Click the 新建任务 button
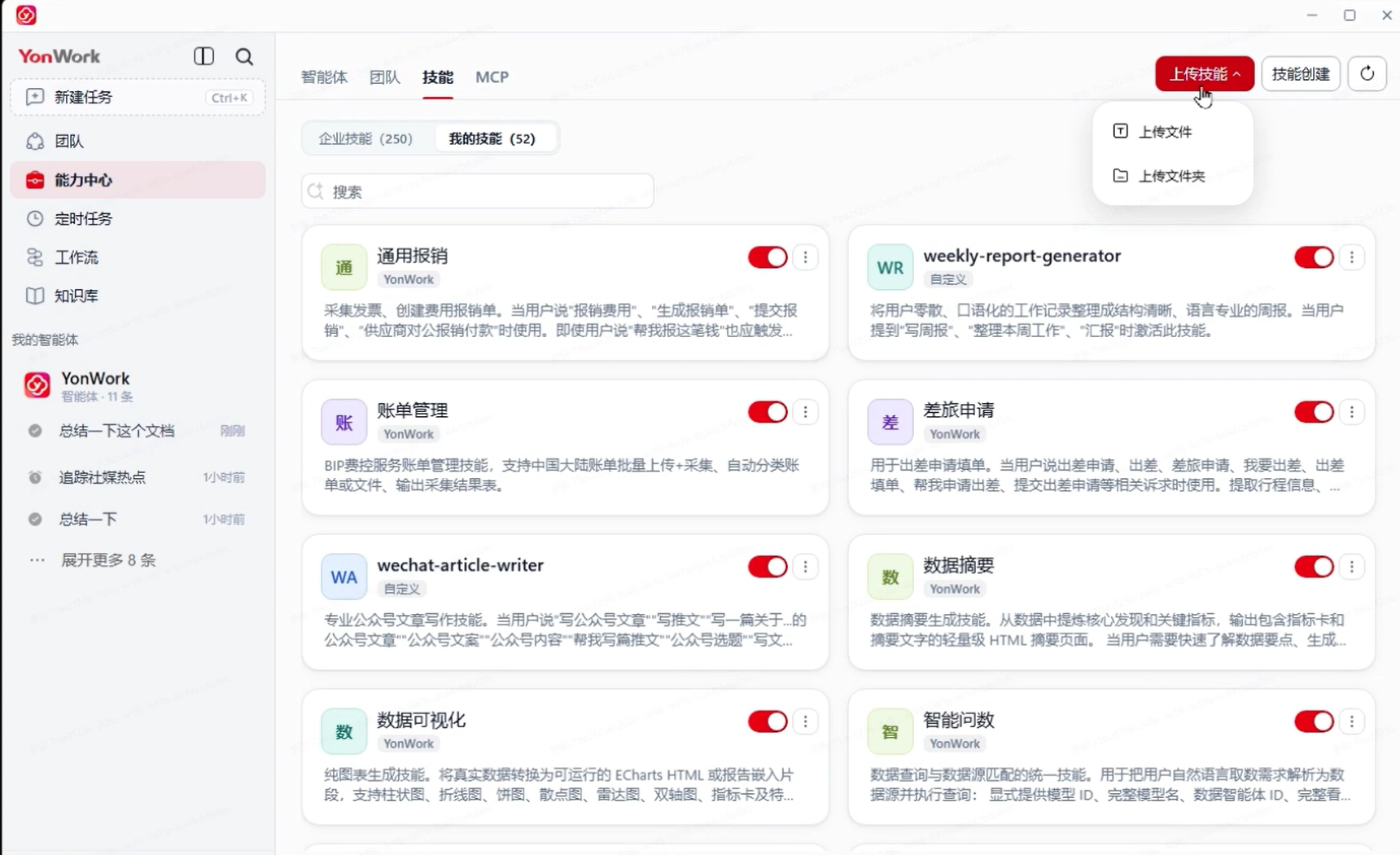The width and height of the screenshot is (1400, 855). (138, 98)
